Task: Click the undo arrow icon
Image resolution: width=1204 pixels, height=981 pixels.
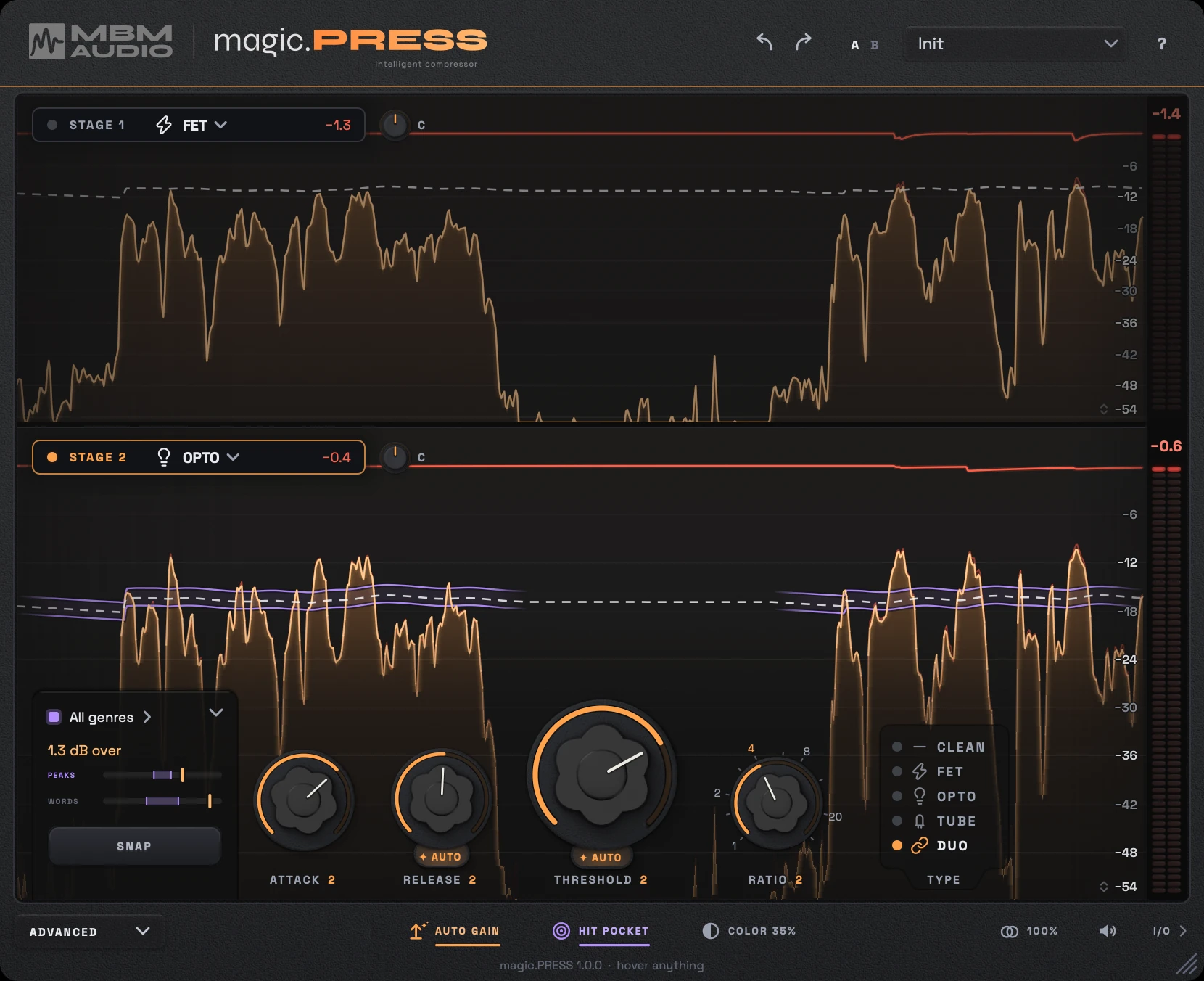Action: pyautogui.click(x=764, y=42)
